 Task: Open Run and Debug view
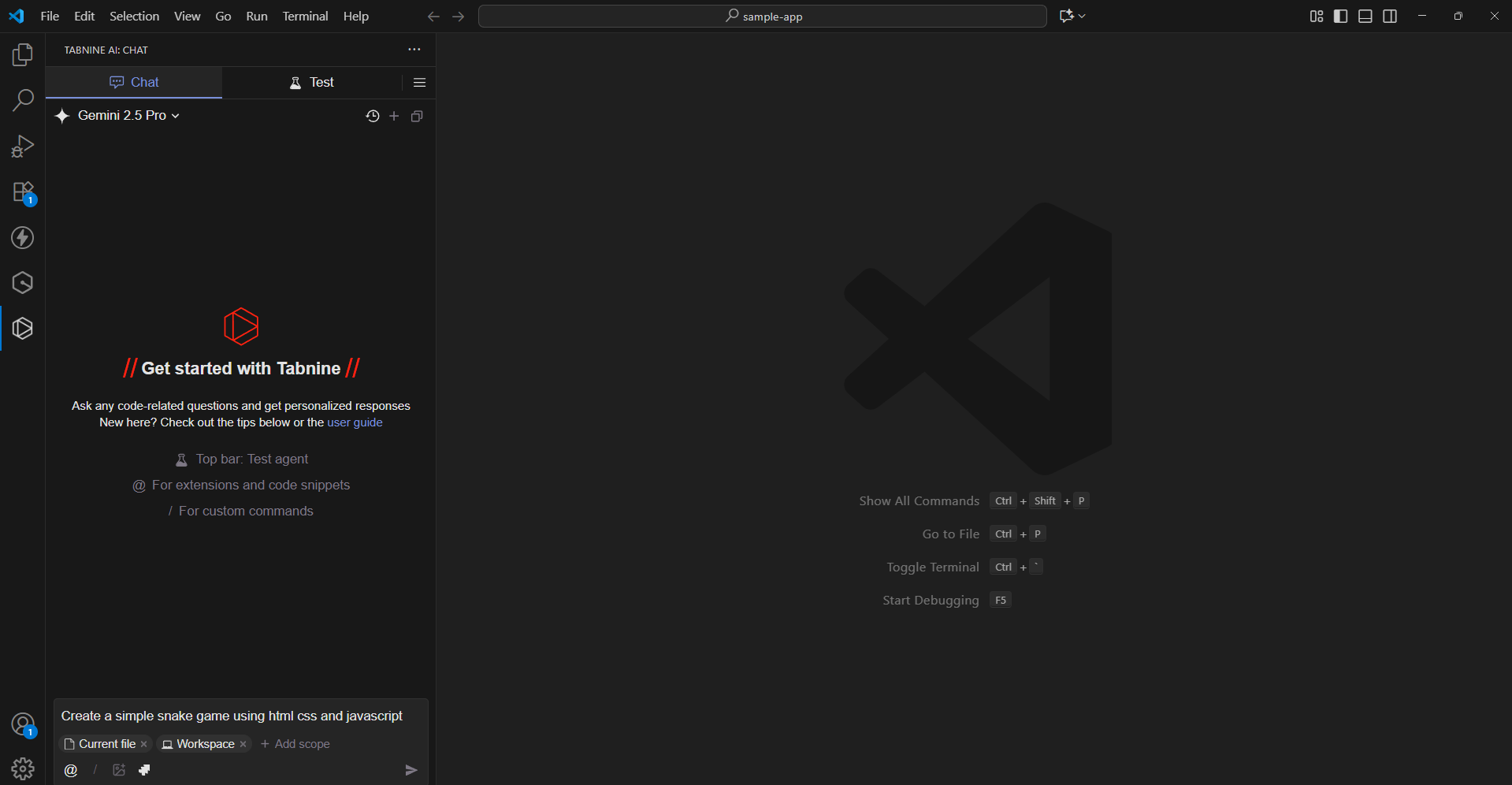(23, 147)
